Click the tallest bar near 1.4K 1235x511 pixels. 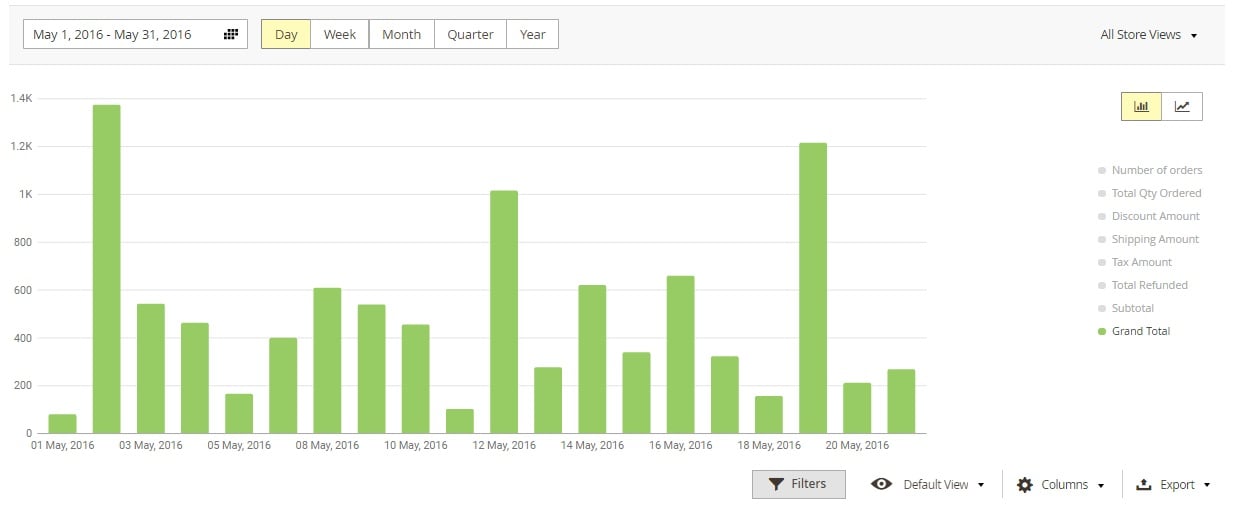coord(106,269)
